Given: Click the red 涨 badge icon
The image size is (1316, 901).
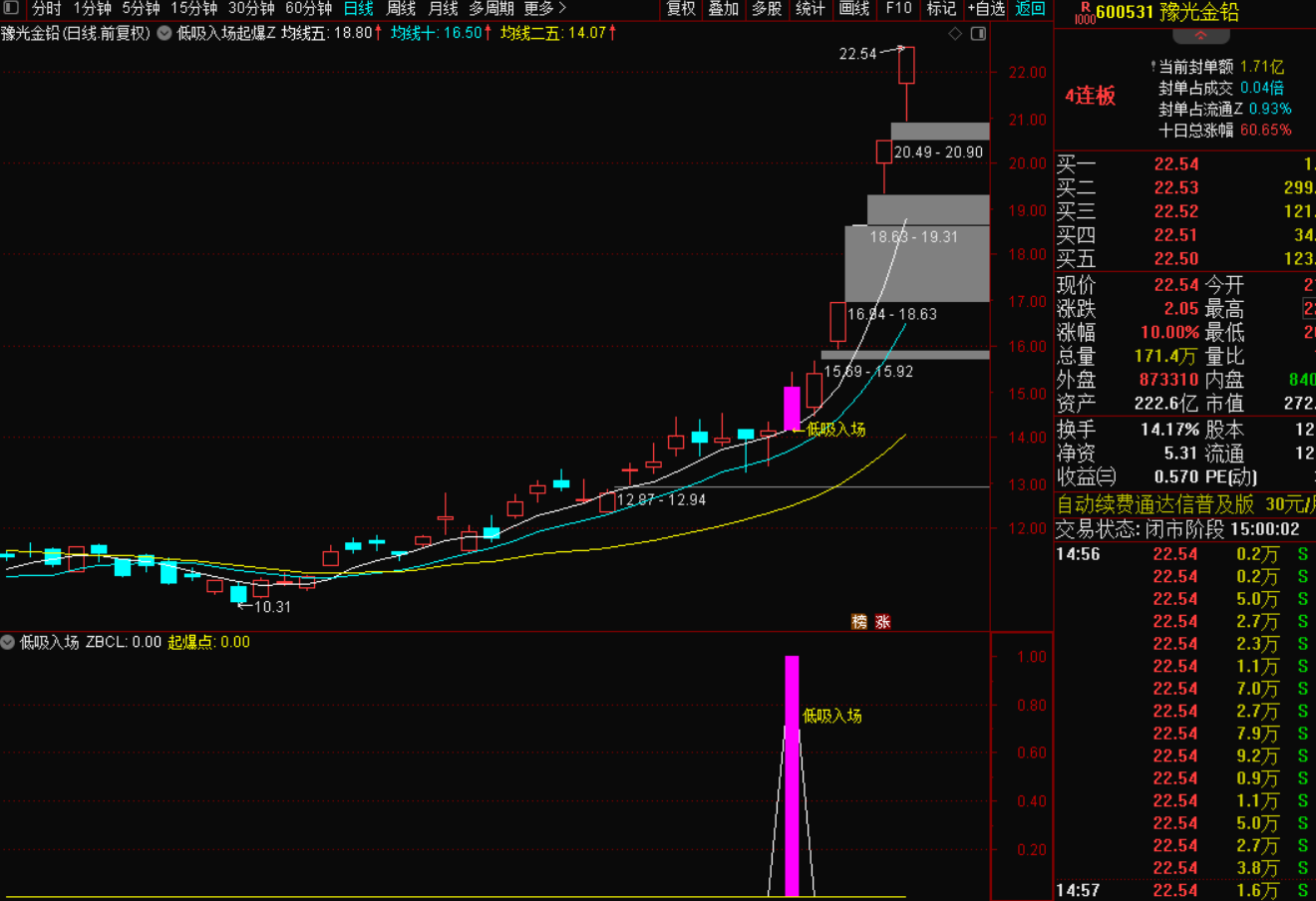Looking at the screenshot, I should [882, 621].
